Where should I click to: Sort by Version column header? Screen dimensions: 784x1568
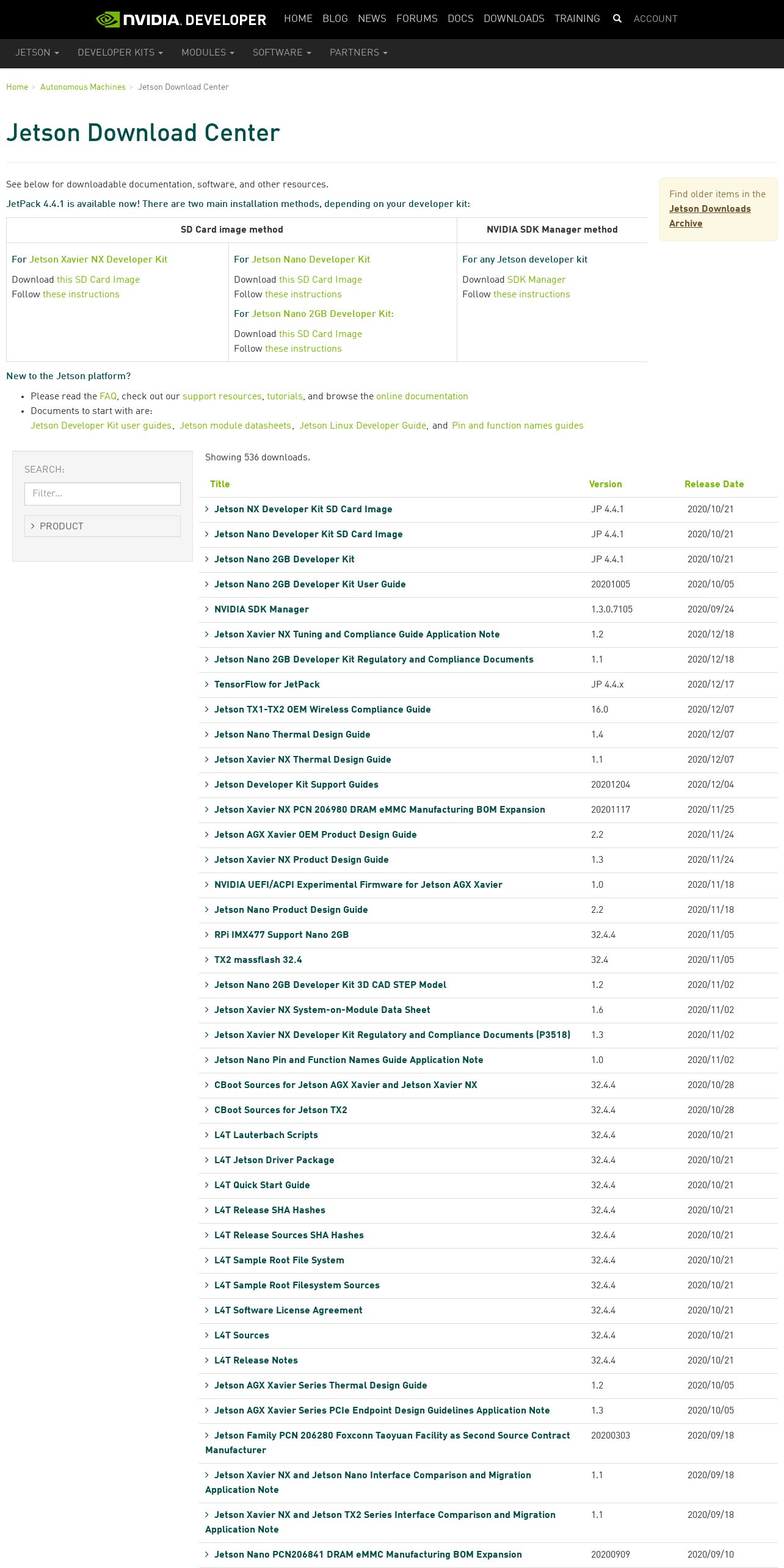[605, 484]
